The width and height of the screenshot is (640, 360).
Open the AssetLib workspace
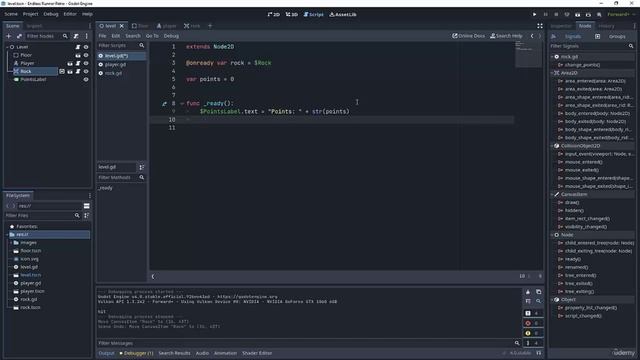coord(343,14)
